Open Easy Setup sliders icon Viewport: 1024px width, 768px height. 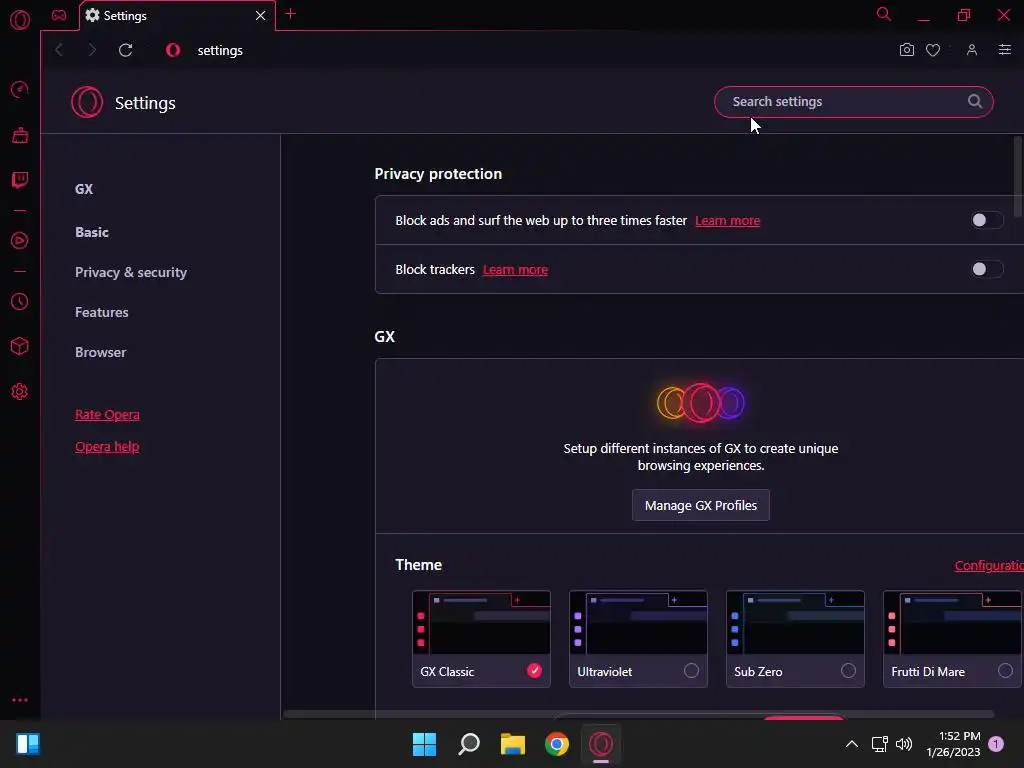click(x=1005, y=50)
